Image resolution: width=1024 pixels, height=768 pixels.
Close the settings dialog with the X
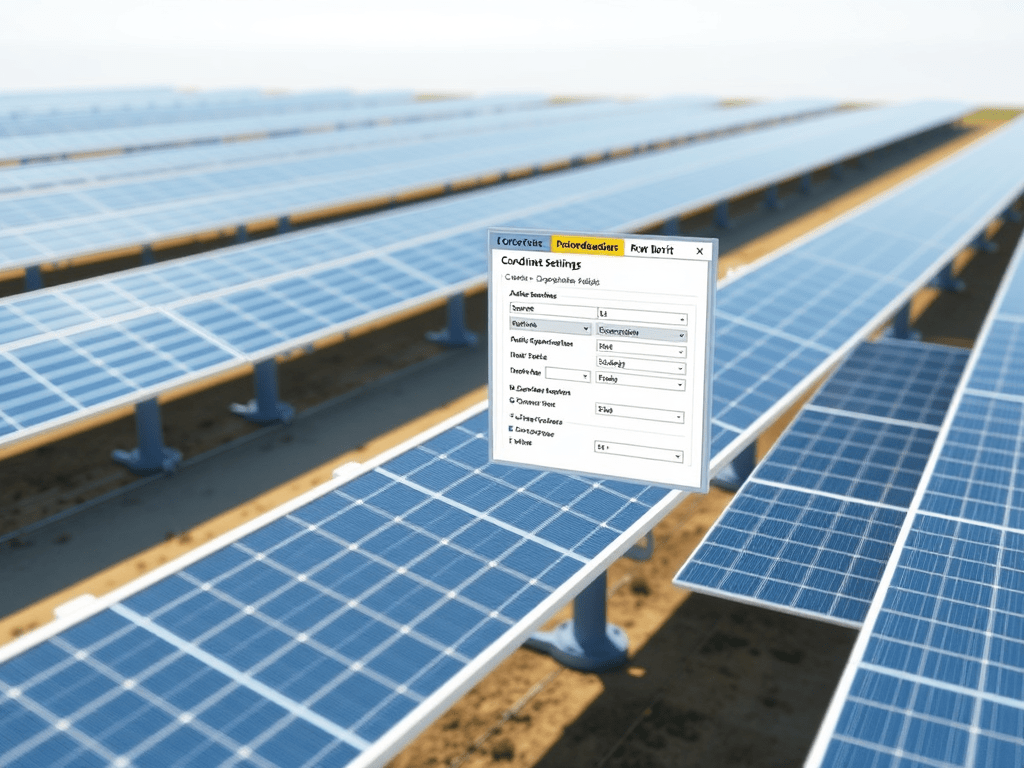coord(699,251)
